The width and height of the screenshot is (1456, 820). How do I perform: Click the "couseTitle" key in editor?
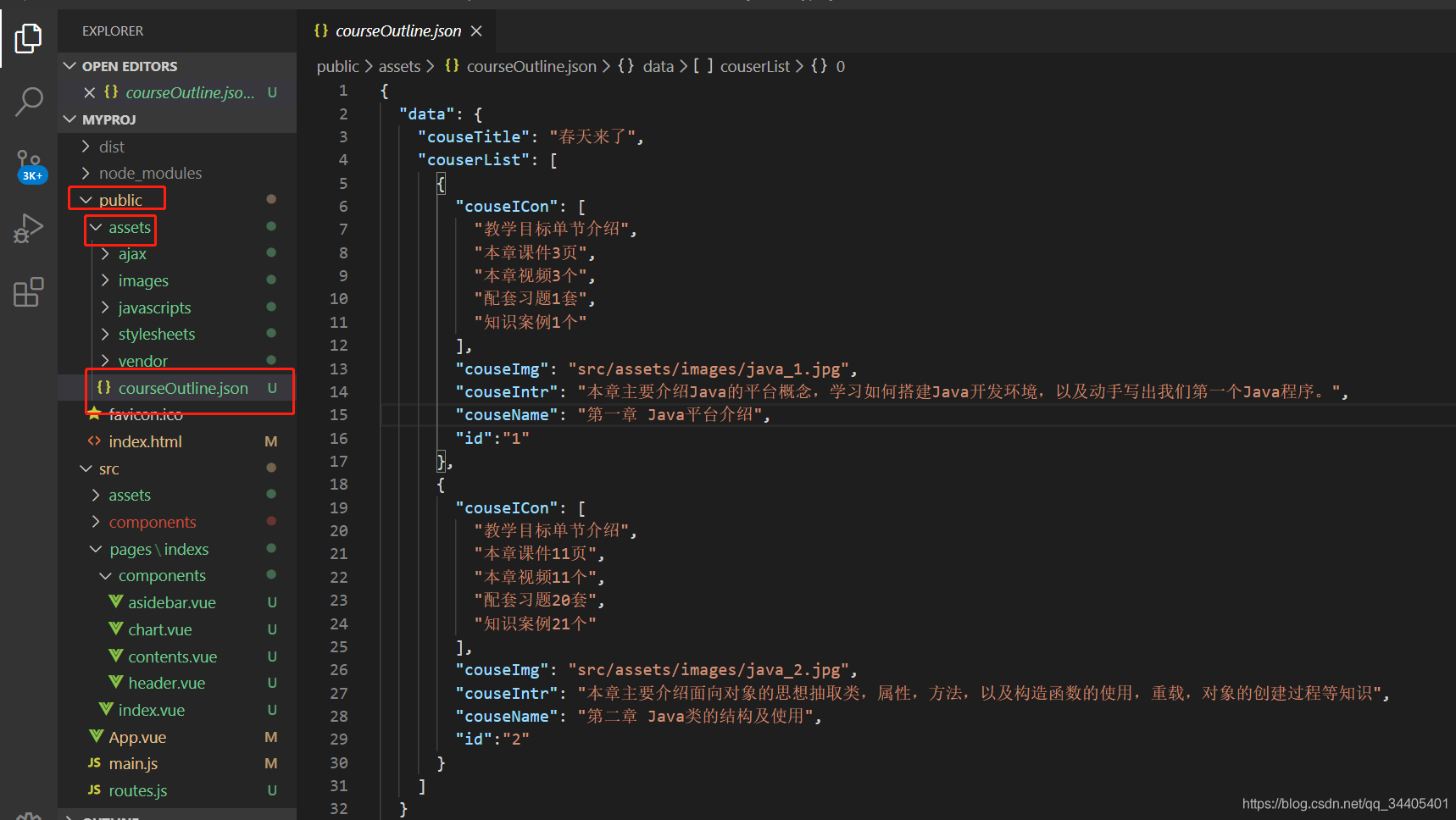tap(474, 136)
